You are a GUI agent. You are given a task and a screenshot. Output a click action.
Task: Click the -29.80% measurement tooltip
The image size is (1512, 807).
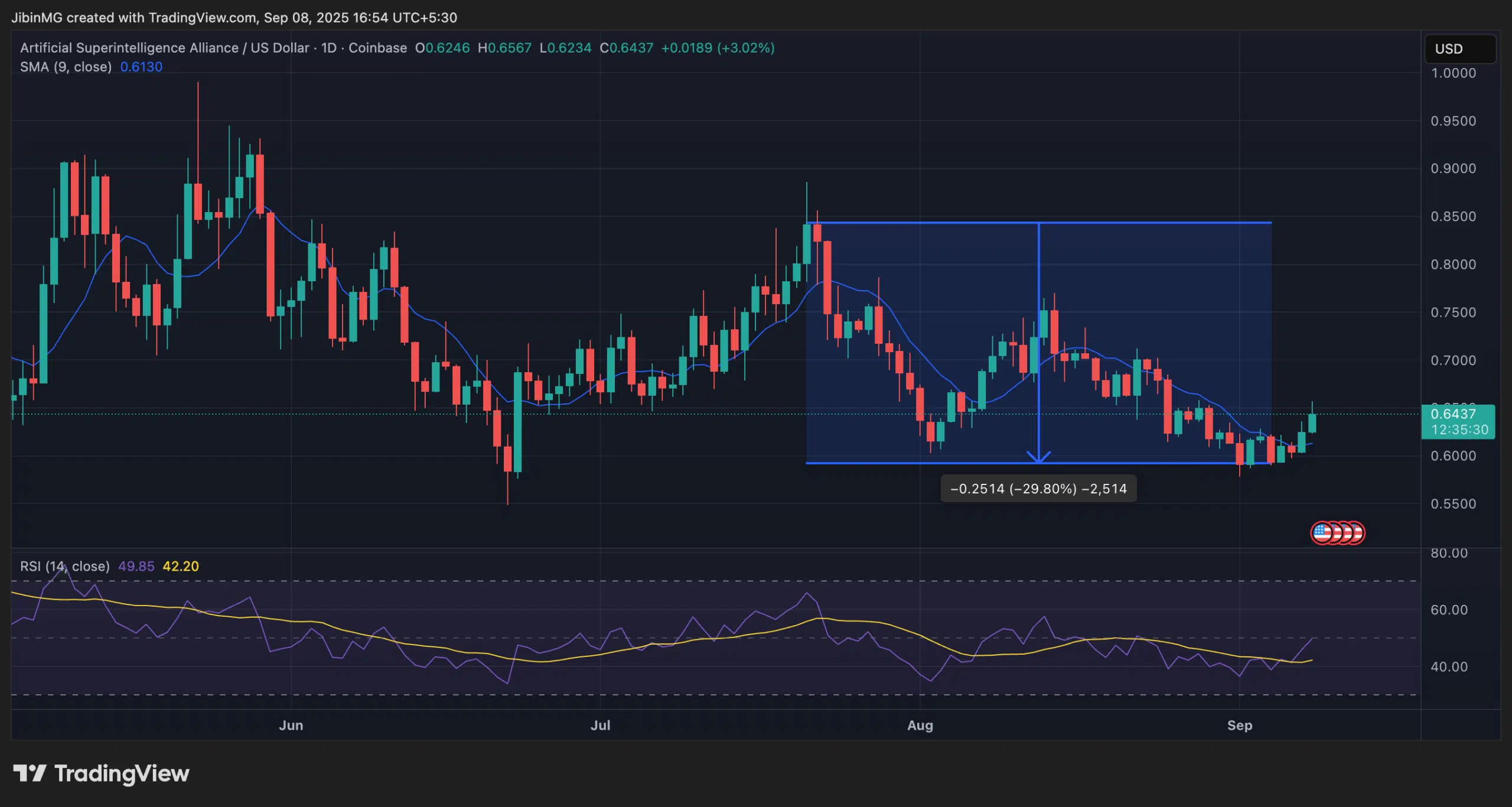click(1038, 489)
